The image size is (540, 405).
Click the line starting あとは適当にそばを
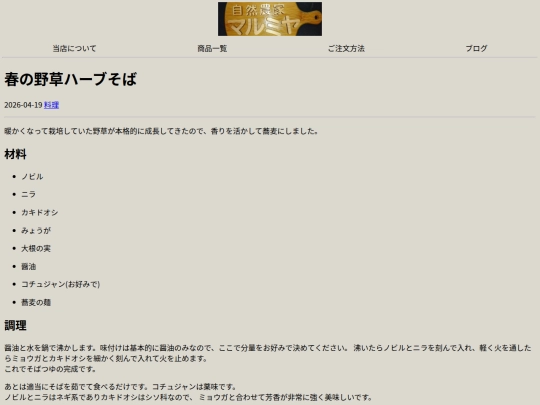120,387
